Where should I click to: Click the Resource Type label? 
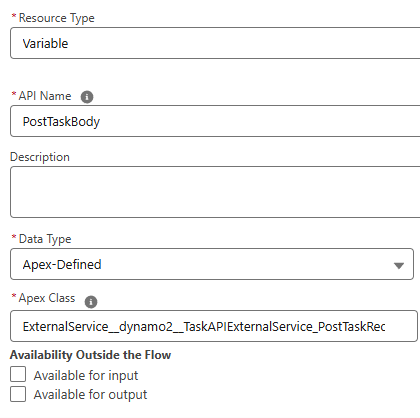pyautogui.click(x=56, y=18)
